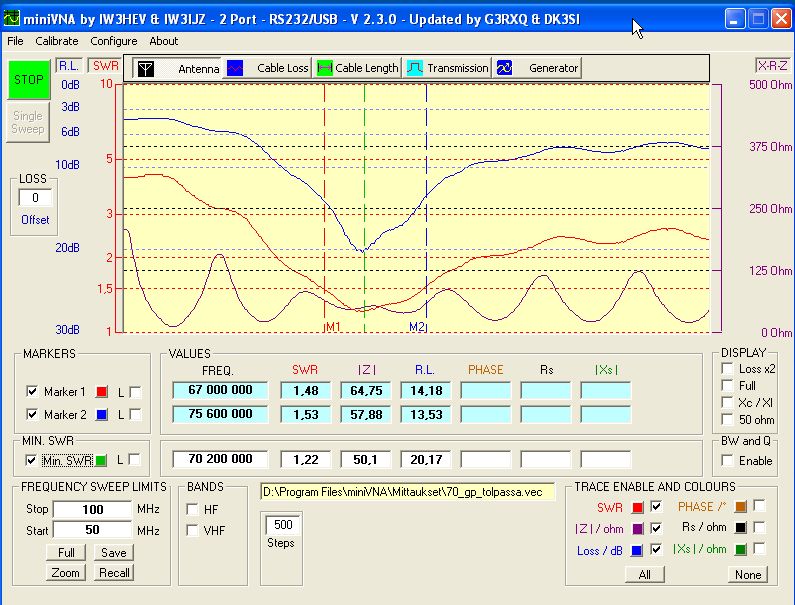Enable the Loss x2 display option
The height and width of the screenshot is (605, 795).
[x=728, y=368]
